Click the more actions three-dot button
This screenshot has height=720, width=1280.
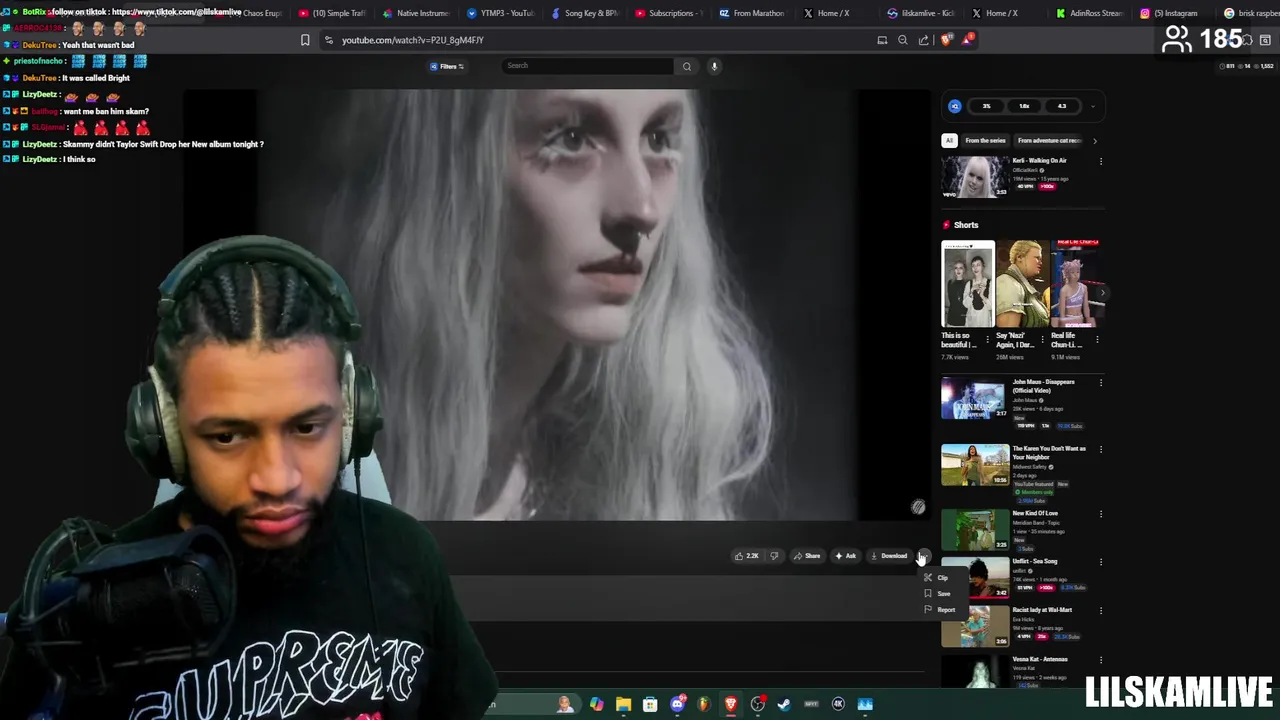click(923, 556)
